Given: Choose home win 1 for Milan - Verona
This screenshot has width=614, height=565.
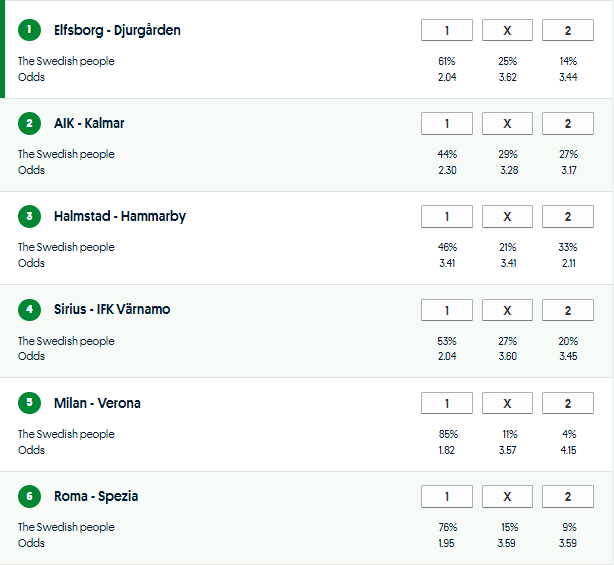Looking at the screenshot, I should click(447, 404).
